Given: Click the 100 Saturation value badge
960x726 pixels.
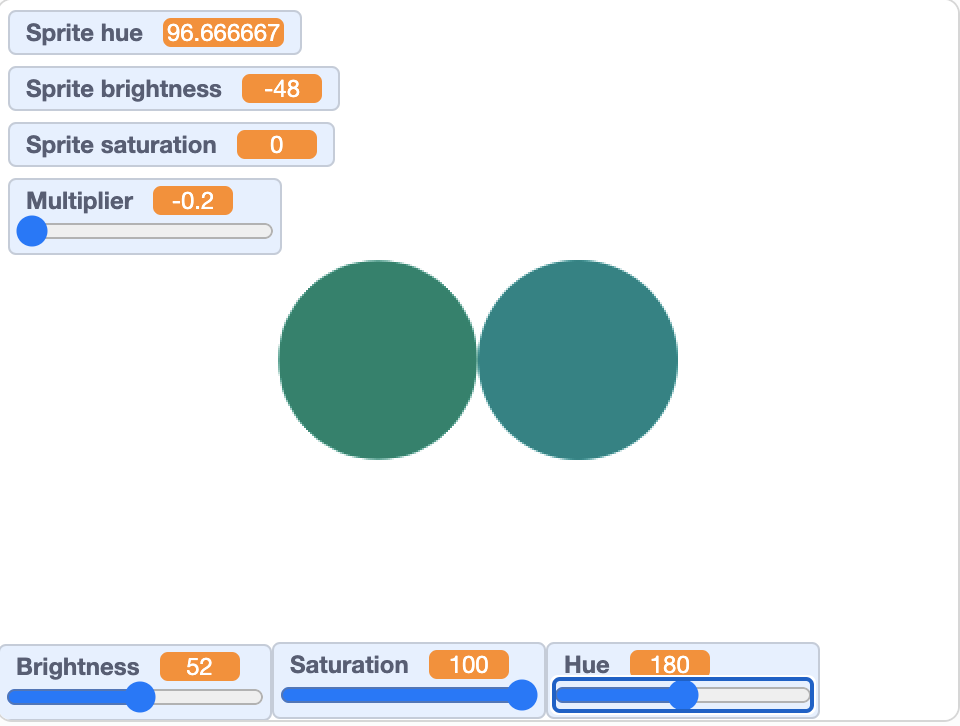Looking at the screenshot, I should [x=470, y=665].
